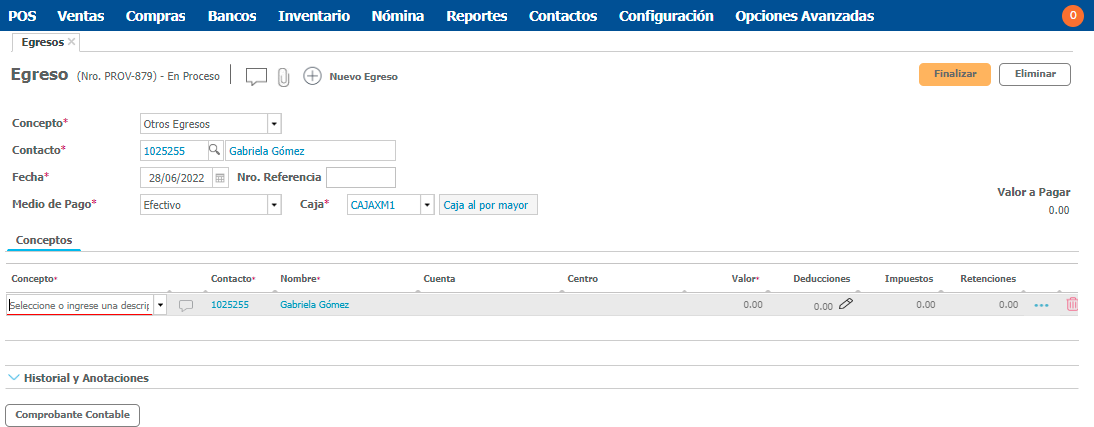Click the red trash icon in concept row
Viewport: 1094px width, 427px height.
1072,305
